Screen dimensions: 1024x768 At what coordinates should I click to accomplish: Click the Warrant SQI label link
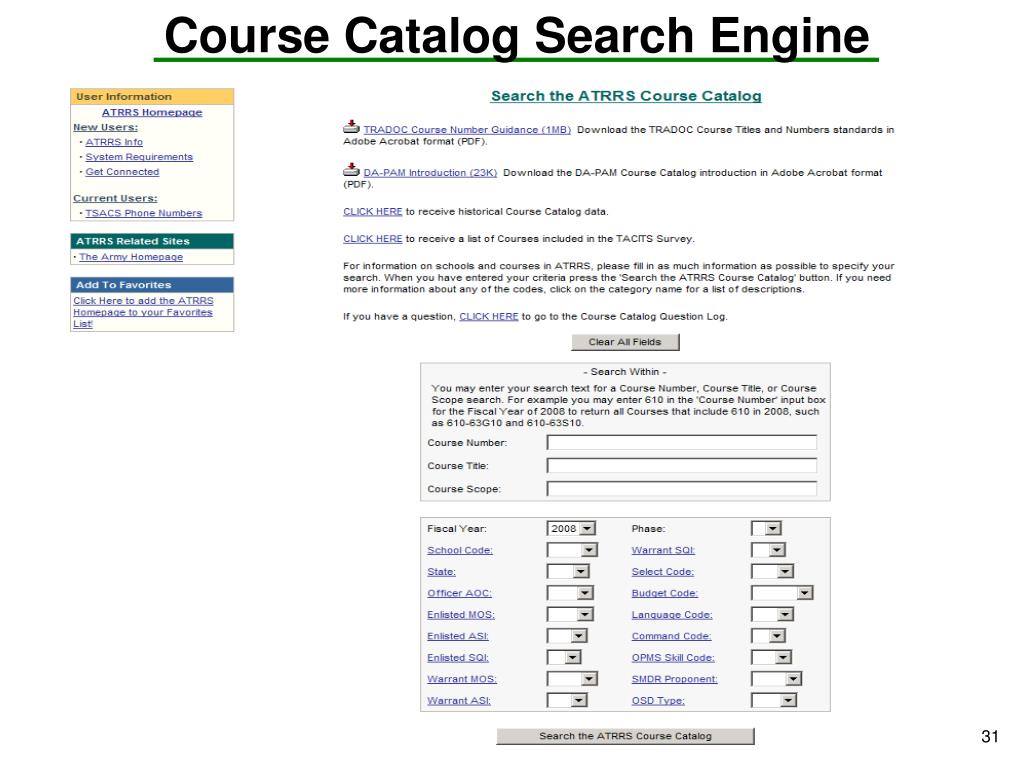(x=663, y=551)
